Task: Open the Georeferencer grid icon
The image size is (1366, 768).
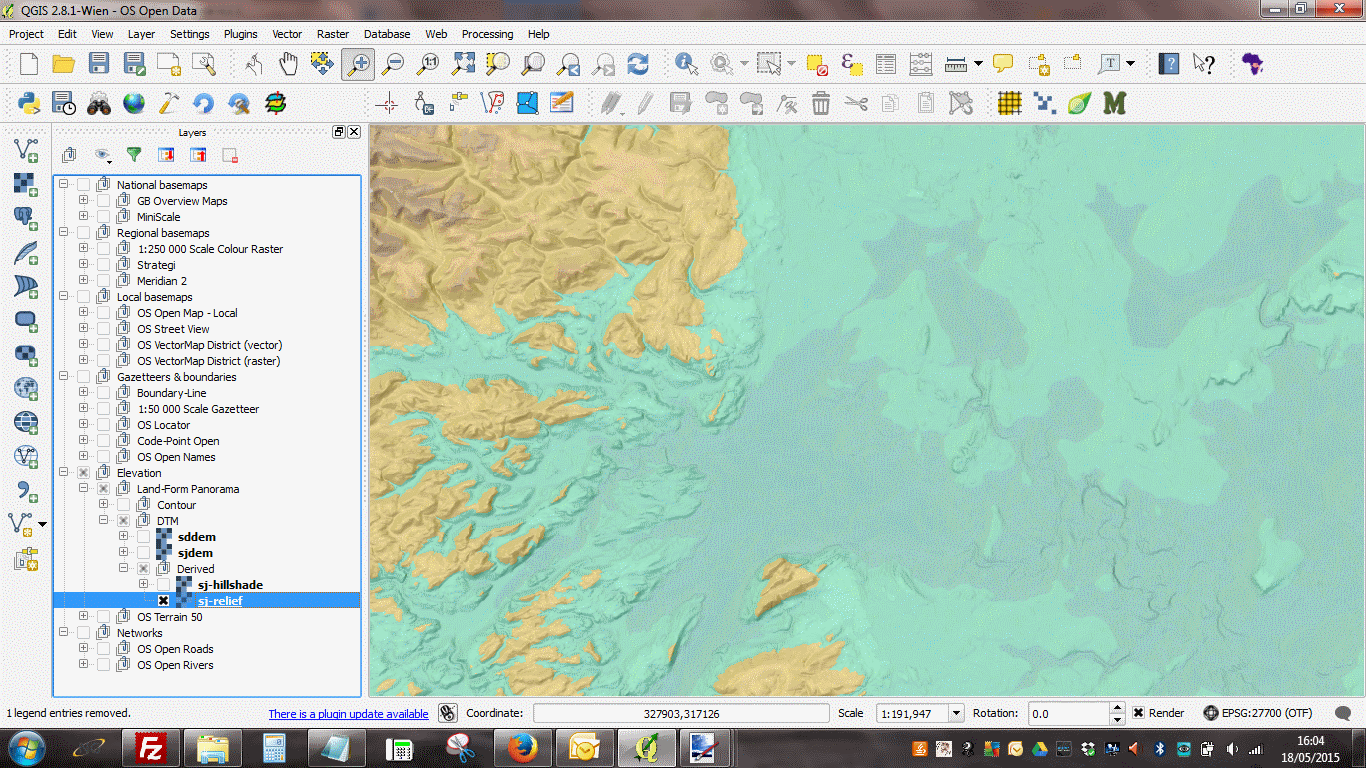Action: click(1009, 102)
